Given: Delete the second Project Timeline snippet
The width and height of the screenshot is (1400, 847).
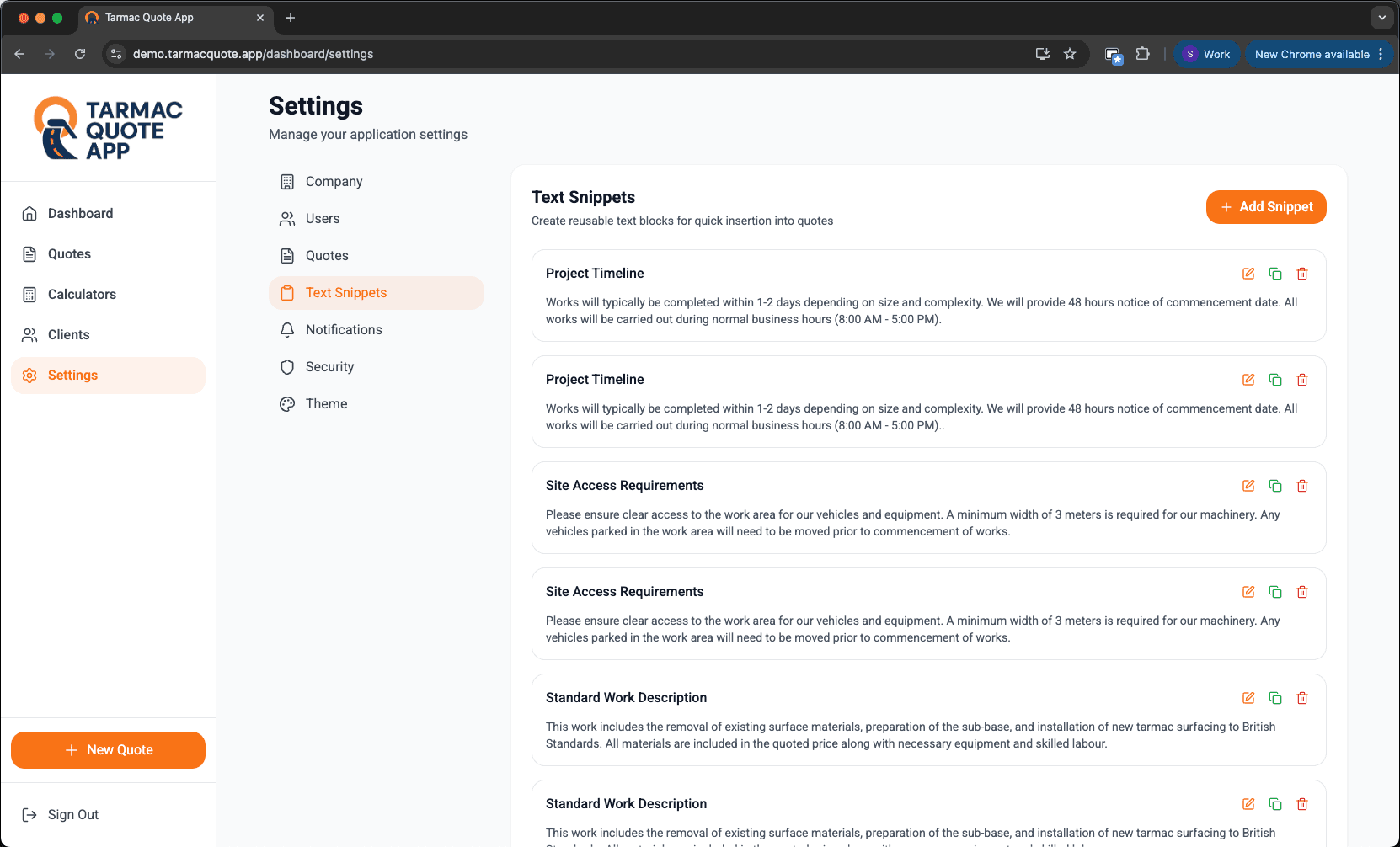Looking at the screenshot, I should [1302, 380].
